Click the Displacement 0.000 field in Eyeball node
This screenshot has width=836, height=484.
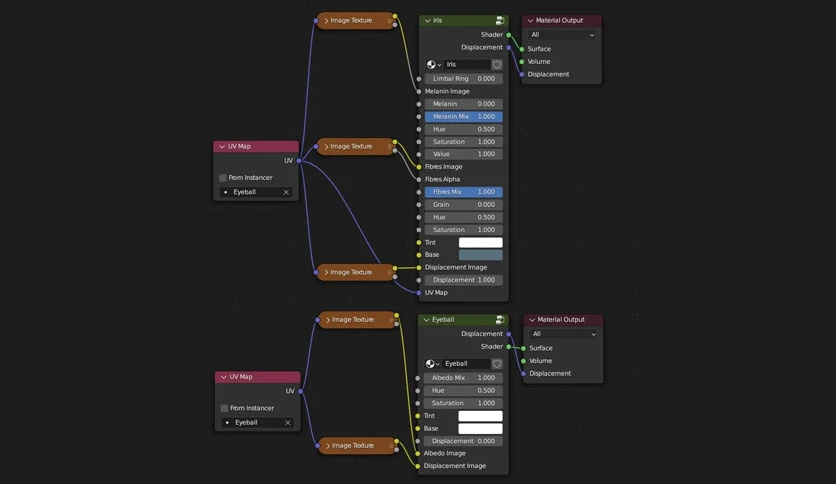pos(462,441)
